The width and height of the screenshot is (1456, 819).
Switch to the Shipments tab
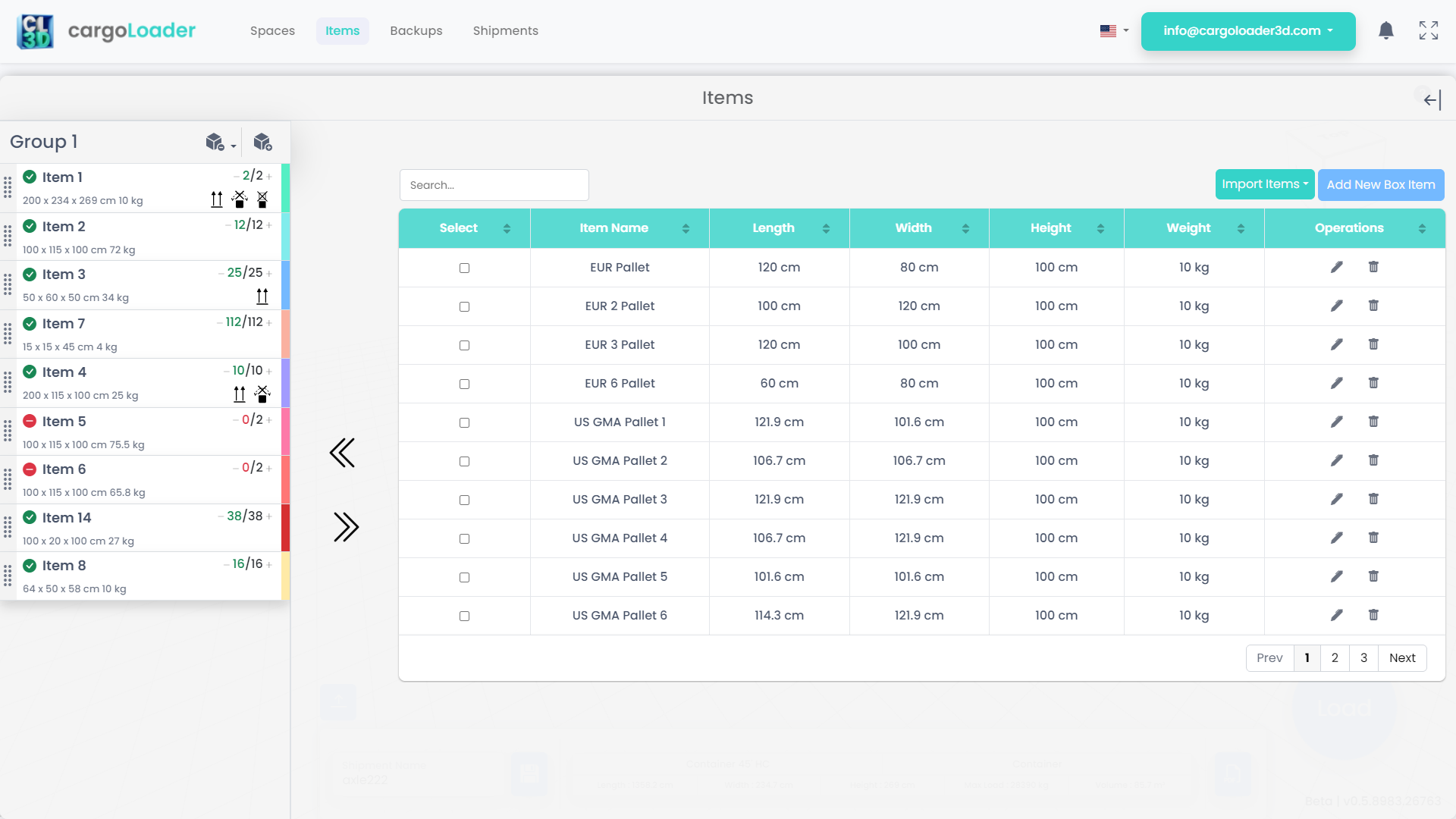(x=505, y=31)
